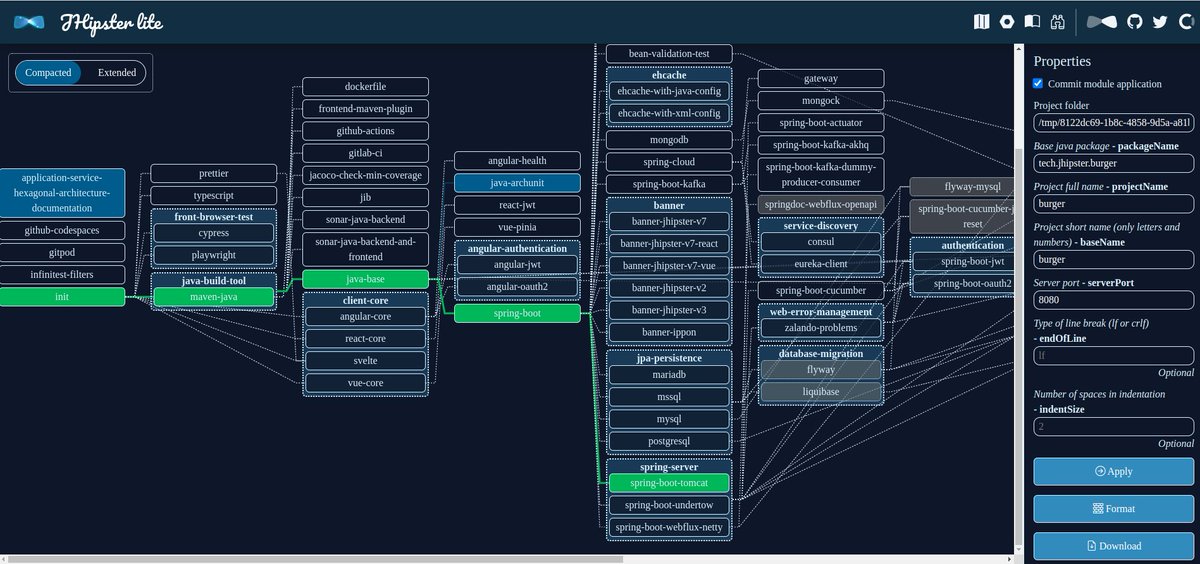Select the sonar-java-backend module
Viewport: 1200px width, 564px height.
[365, 219]
